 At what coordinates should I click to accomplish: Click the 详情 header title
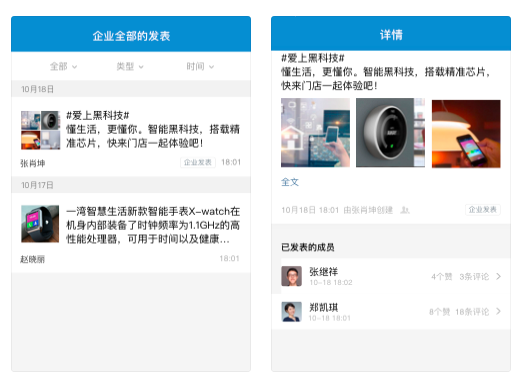[x=391, y=35]
